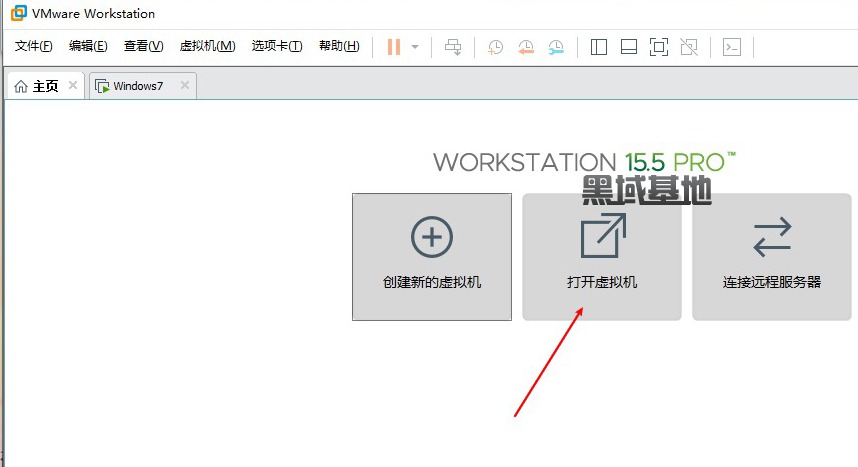Open the 虚拟机(M) menu
858x467 pixels.
click(x=207, y=46)
